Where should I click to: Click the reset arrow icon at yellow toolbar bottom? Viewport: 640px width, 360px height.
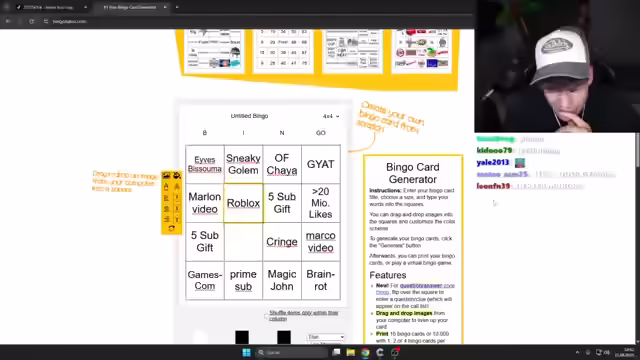(171, 229)
